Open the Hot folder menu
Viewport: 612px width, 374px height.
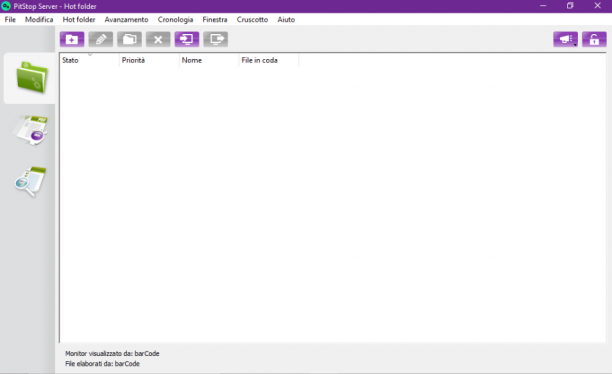tap(79, 20)
